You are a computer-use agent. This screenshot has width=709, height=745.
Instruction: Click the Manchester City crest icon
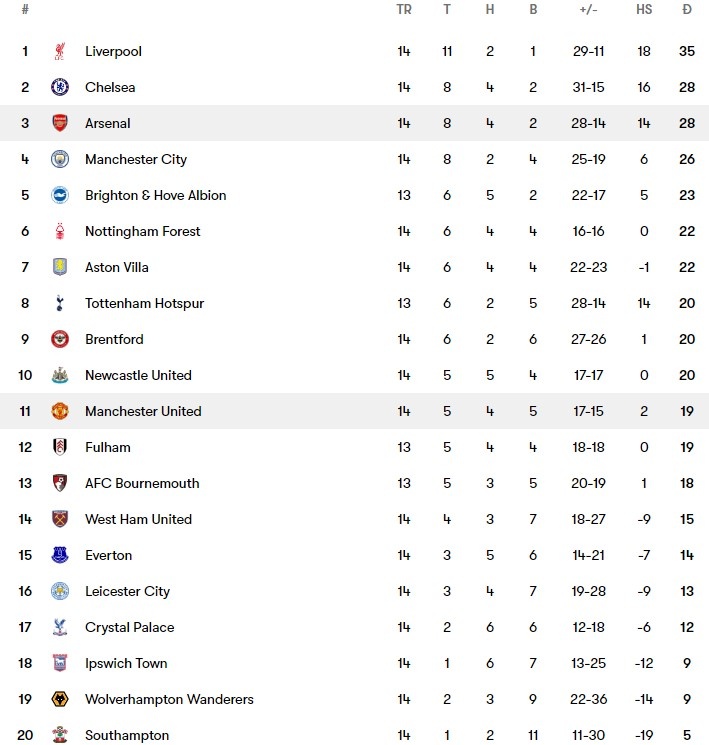[60, 159]
